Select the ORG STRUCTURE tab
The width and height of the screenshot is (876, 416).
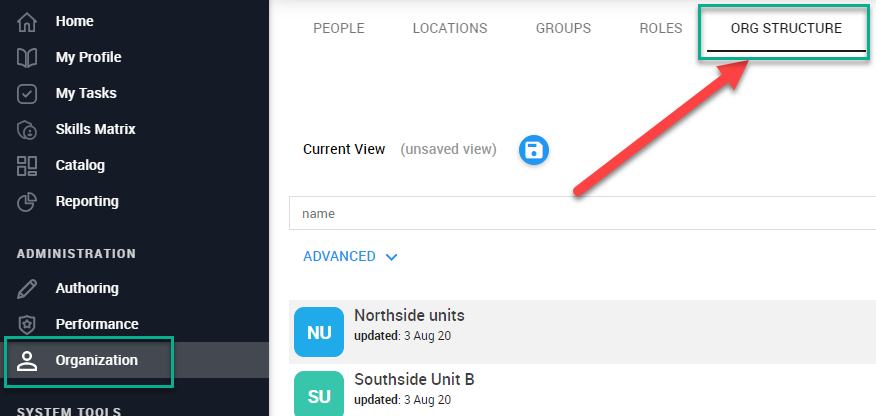(x=786, y=28)
